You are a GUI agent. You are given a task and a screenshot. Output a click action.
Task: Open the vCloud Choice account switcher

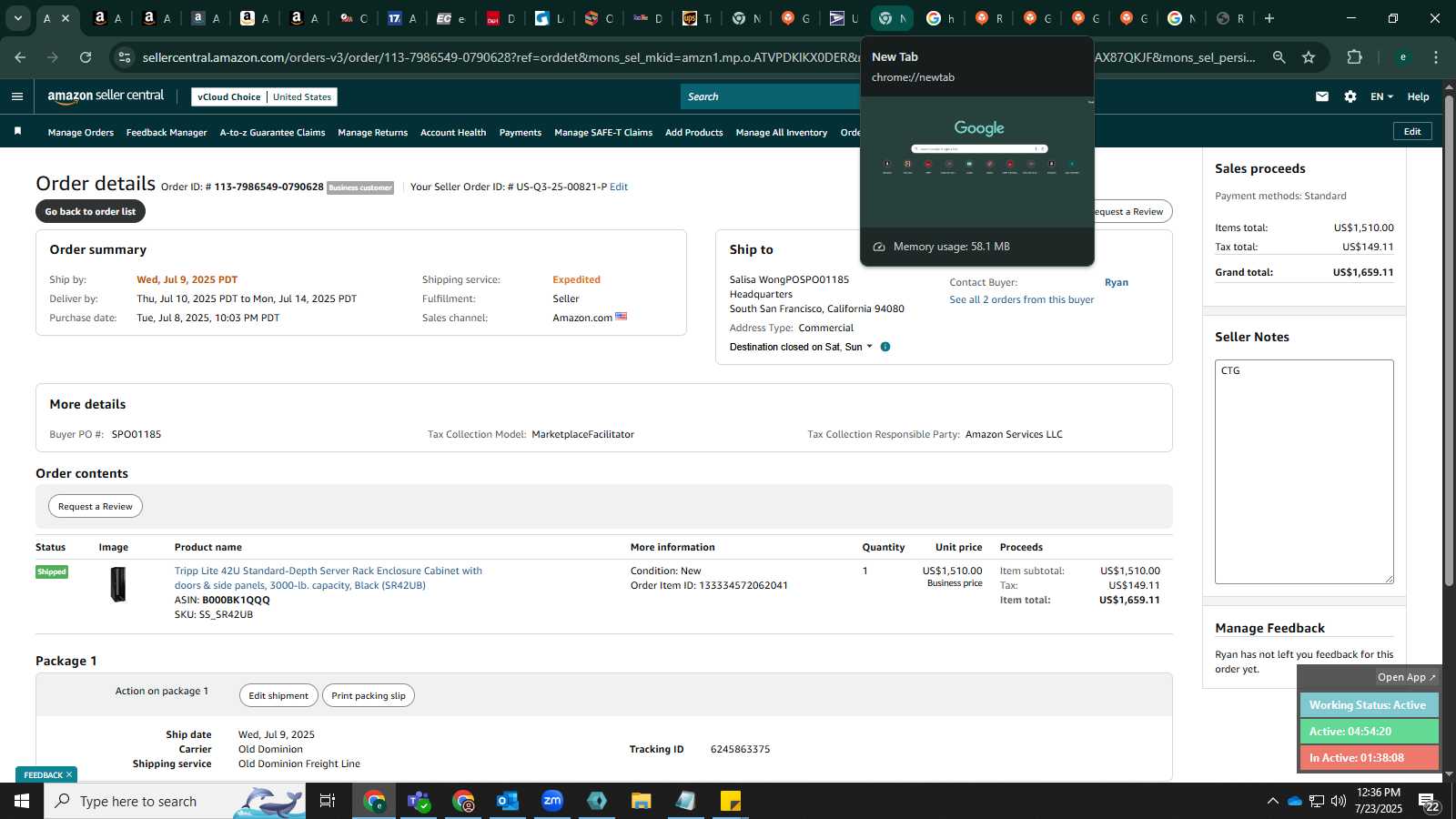point(265,96)
